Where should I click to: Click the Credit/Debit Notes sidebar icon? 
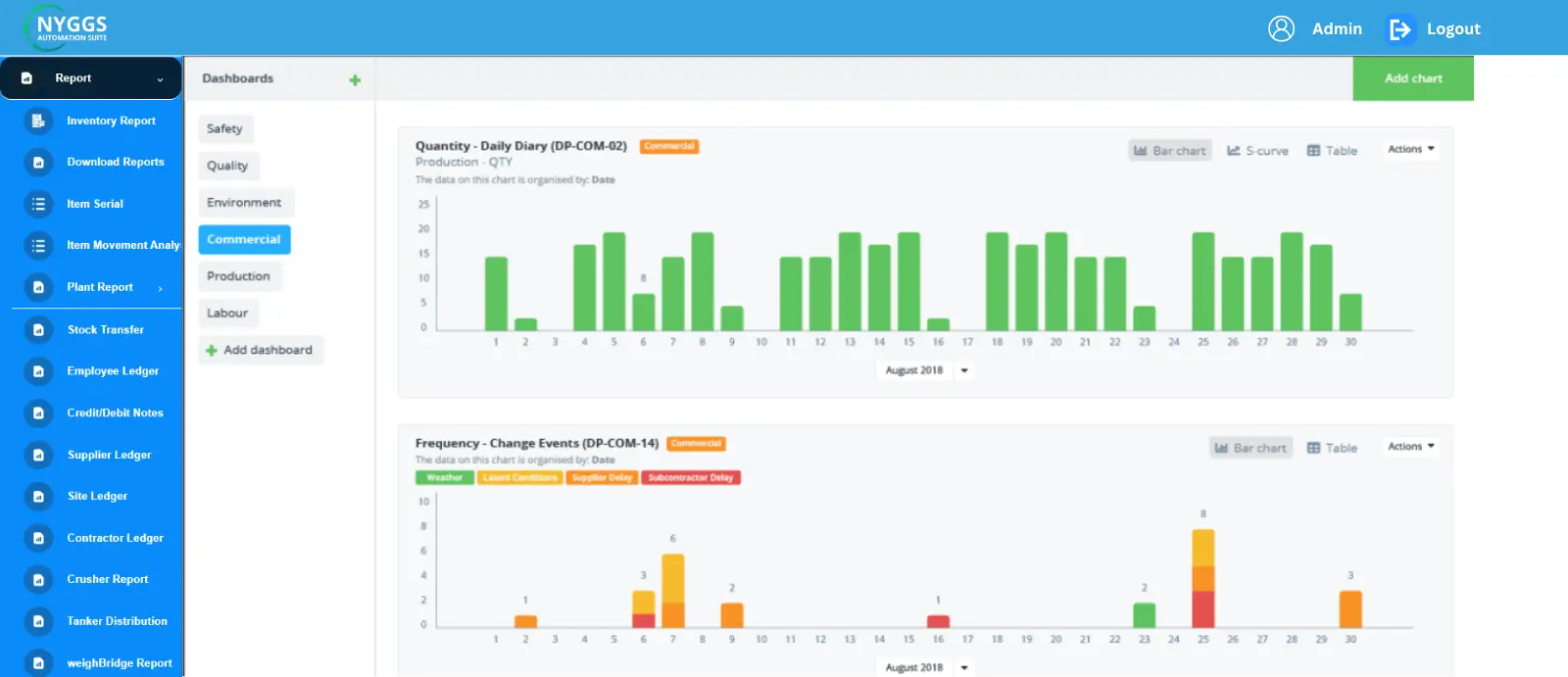[x=38, y=413]
